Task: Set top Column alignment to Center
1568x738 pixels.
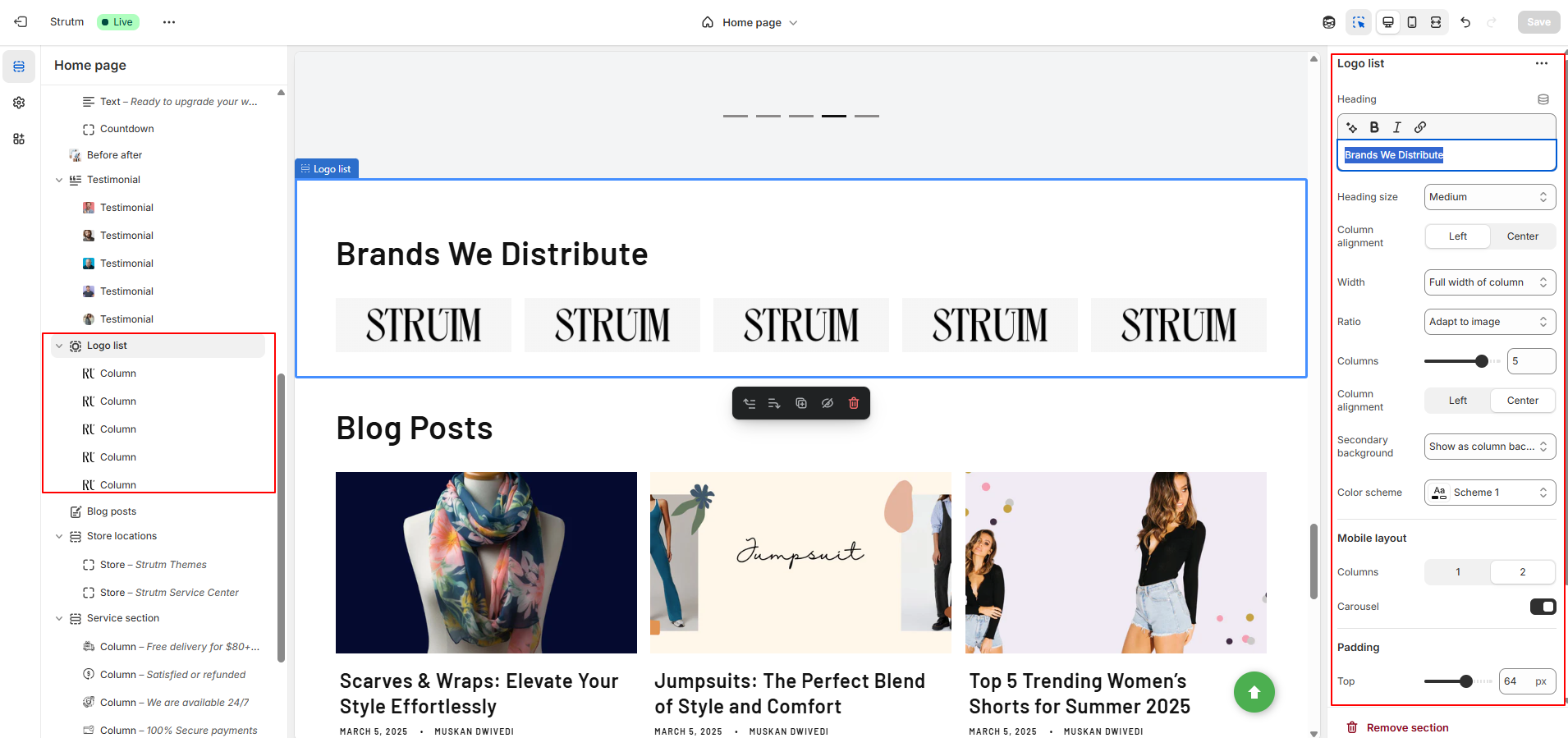Action: [x=1523, y=236]
